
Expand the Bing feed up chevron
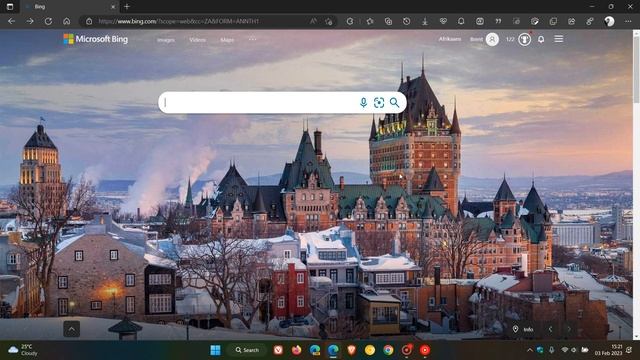[x=71, y=329]
